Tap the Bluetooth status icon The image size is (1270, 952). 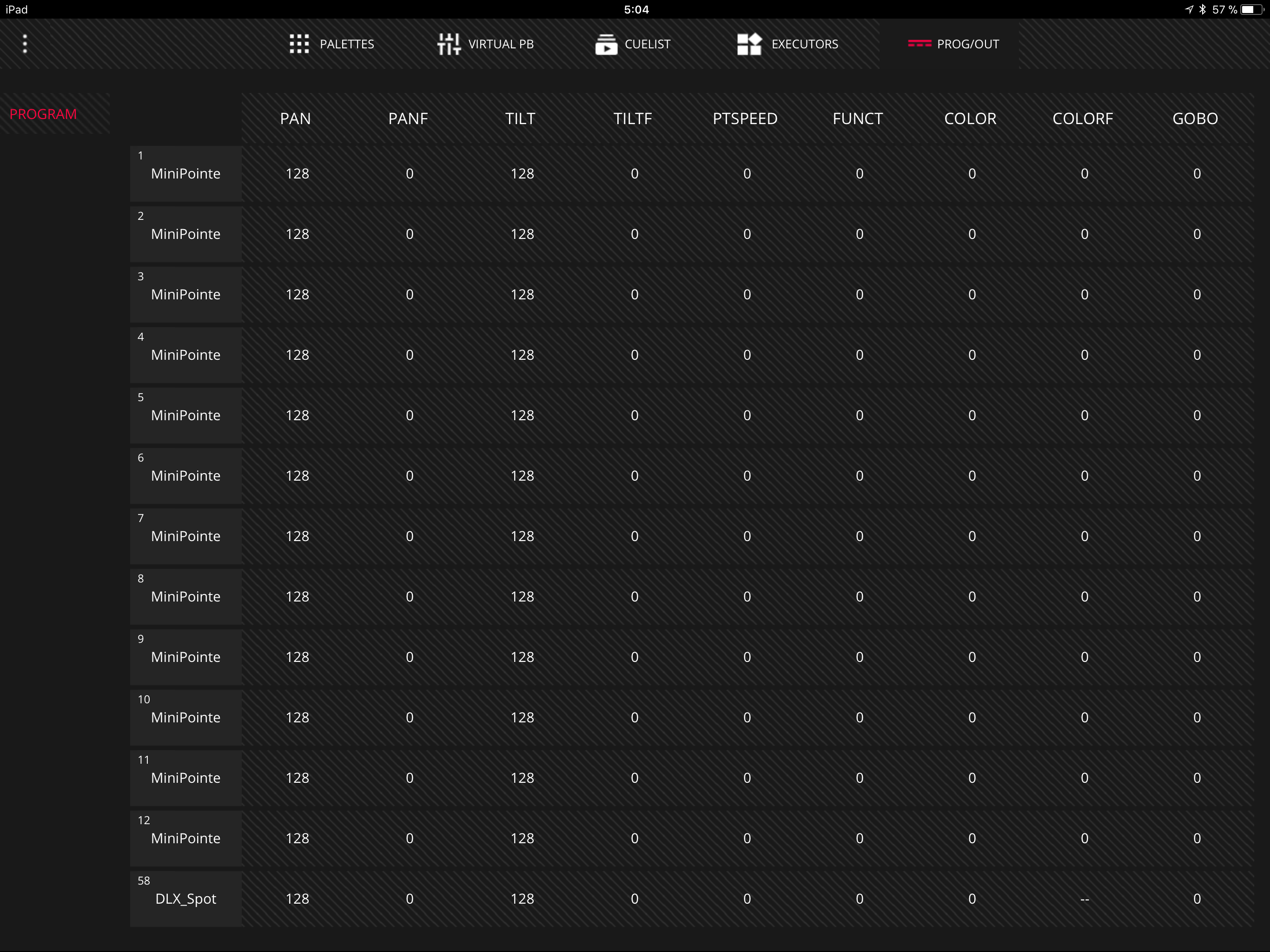click(1202, 10)
